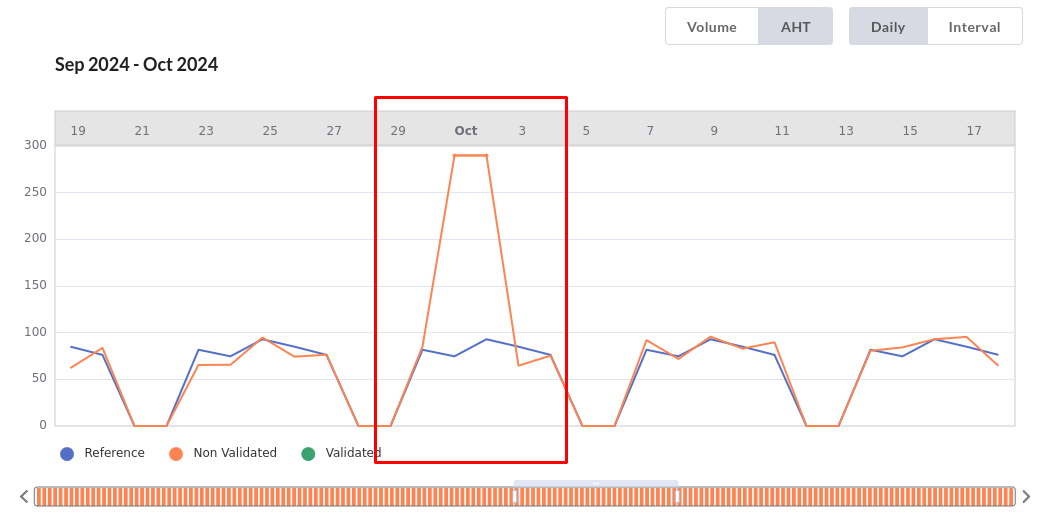1044x532 pixels.
Task: Click the left arrow of the range scroller
Action: coord(24,497)
